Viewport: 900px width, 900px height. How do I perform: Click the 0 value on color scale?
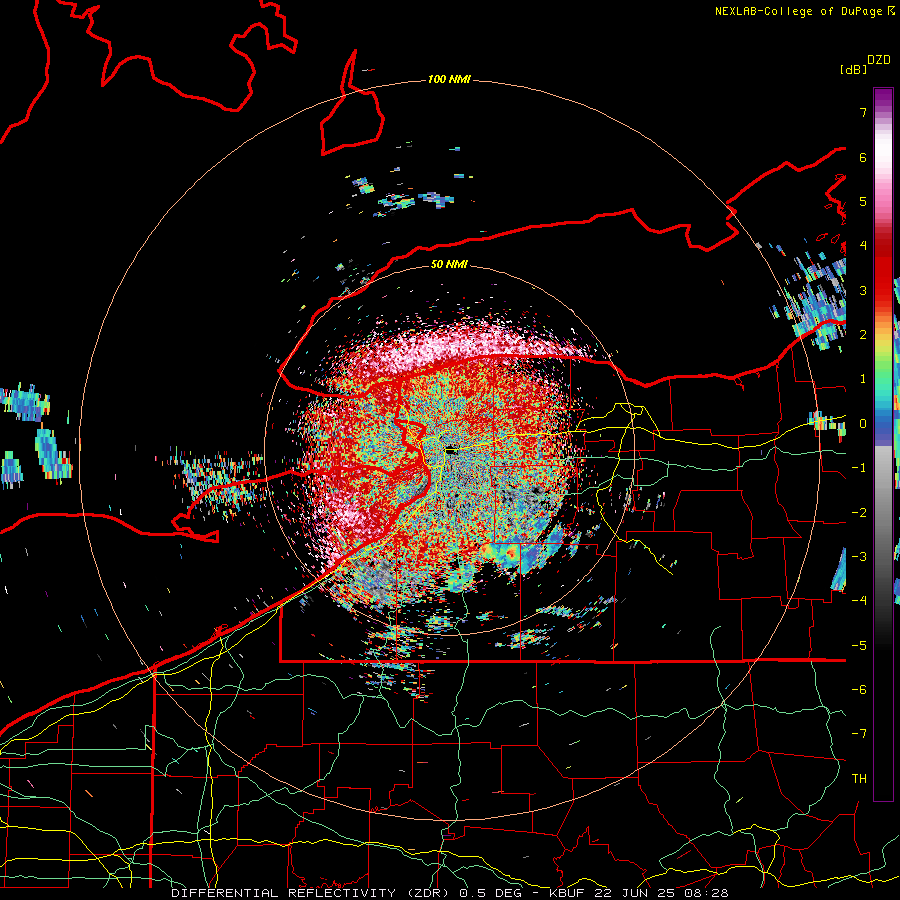tap(863, 424)
